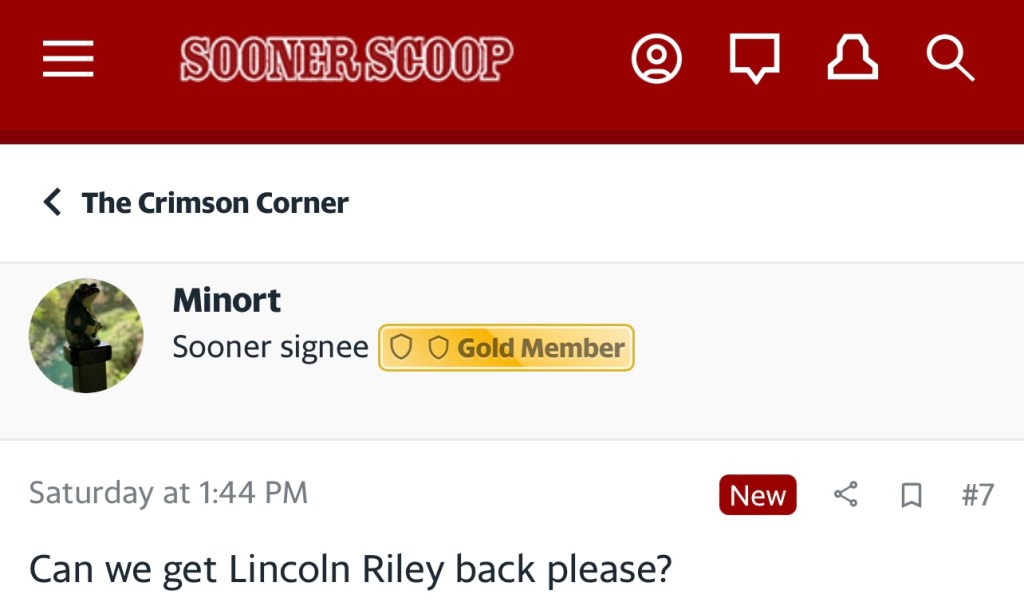Screen dimensions: 1024x610
Task: Open the post number #7 permalink
Action: [x=977, y=495]
